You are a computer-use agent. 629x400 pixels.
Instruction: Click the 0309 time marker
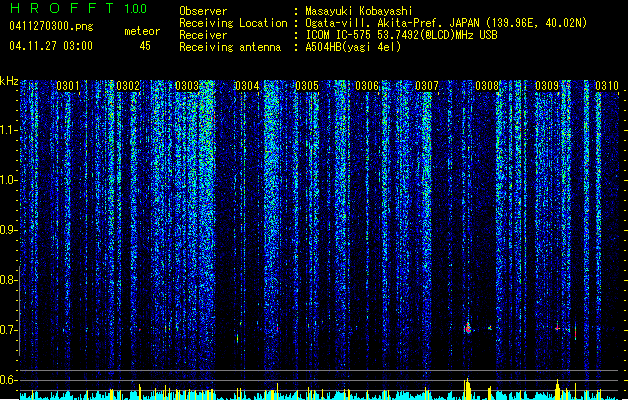547,86
